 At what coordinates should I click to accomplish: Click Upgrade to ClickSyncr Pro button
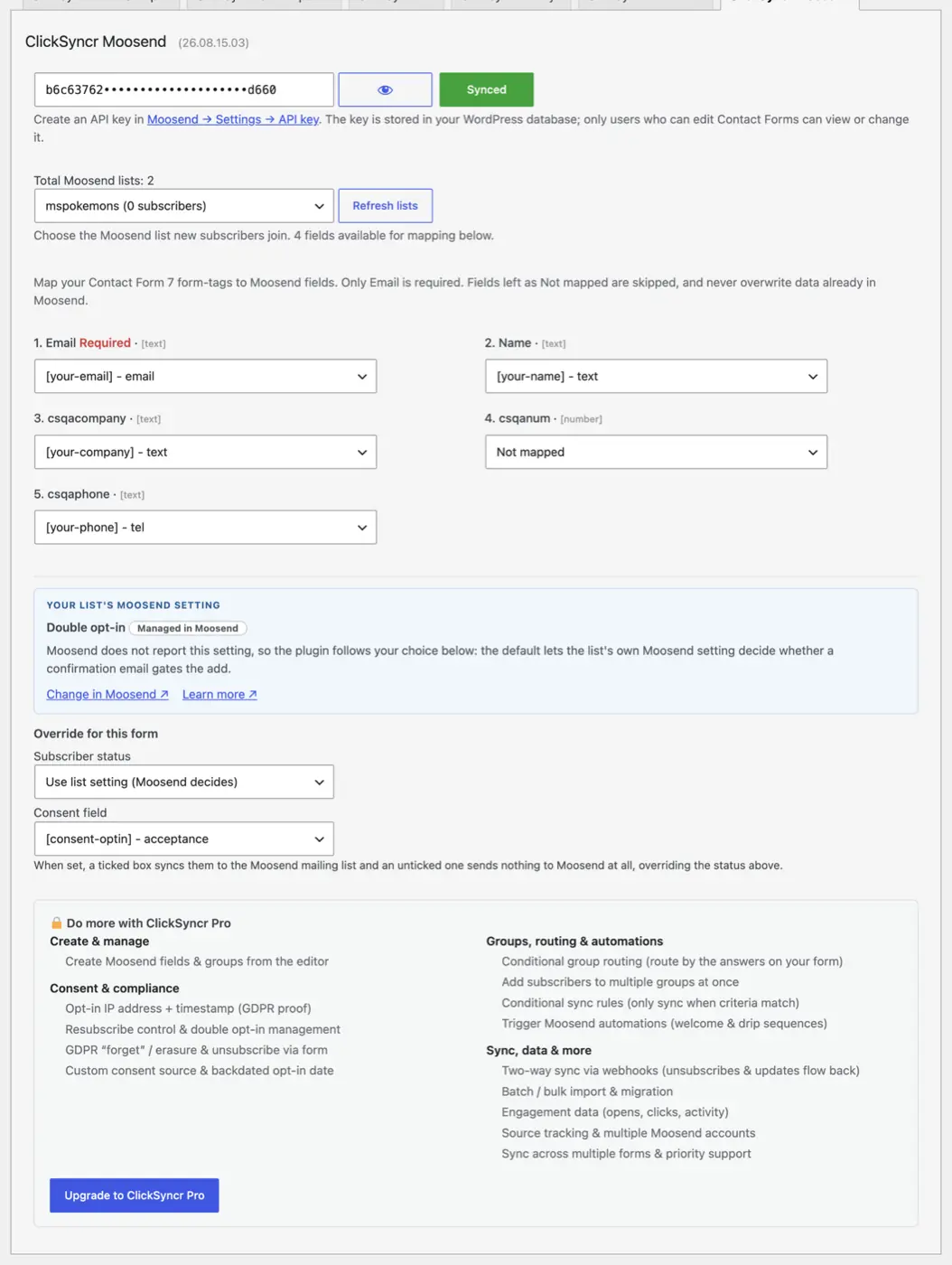tap(134, 1195)
